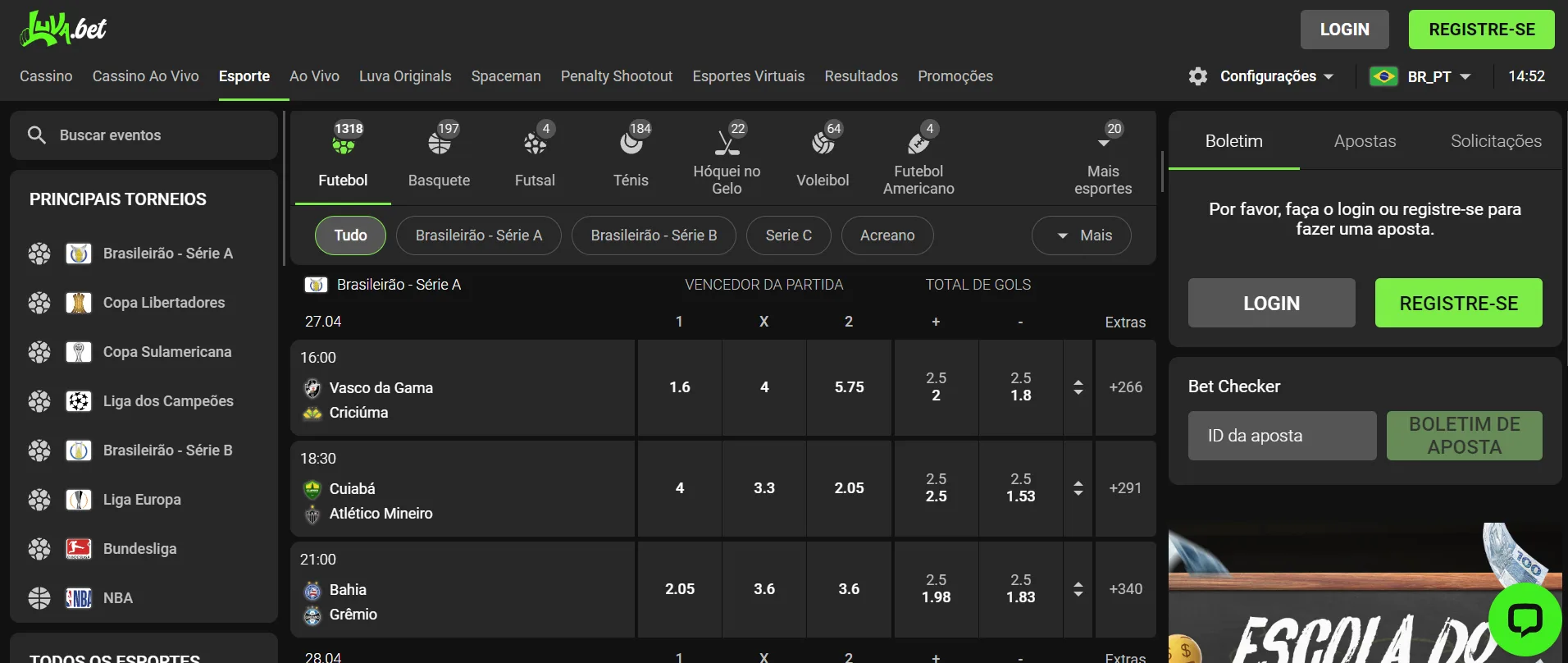This screenshot has width=1568, height=663.
Task: Go to Ao Vivo section
Action: point(314,76)
